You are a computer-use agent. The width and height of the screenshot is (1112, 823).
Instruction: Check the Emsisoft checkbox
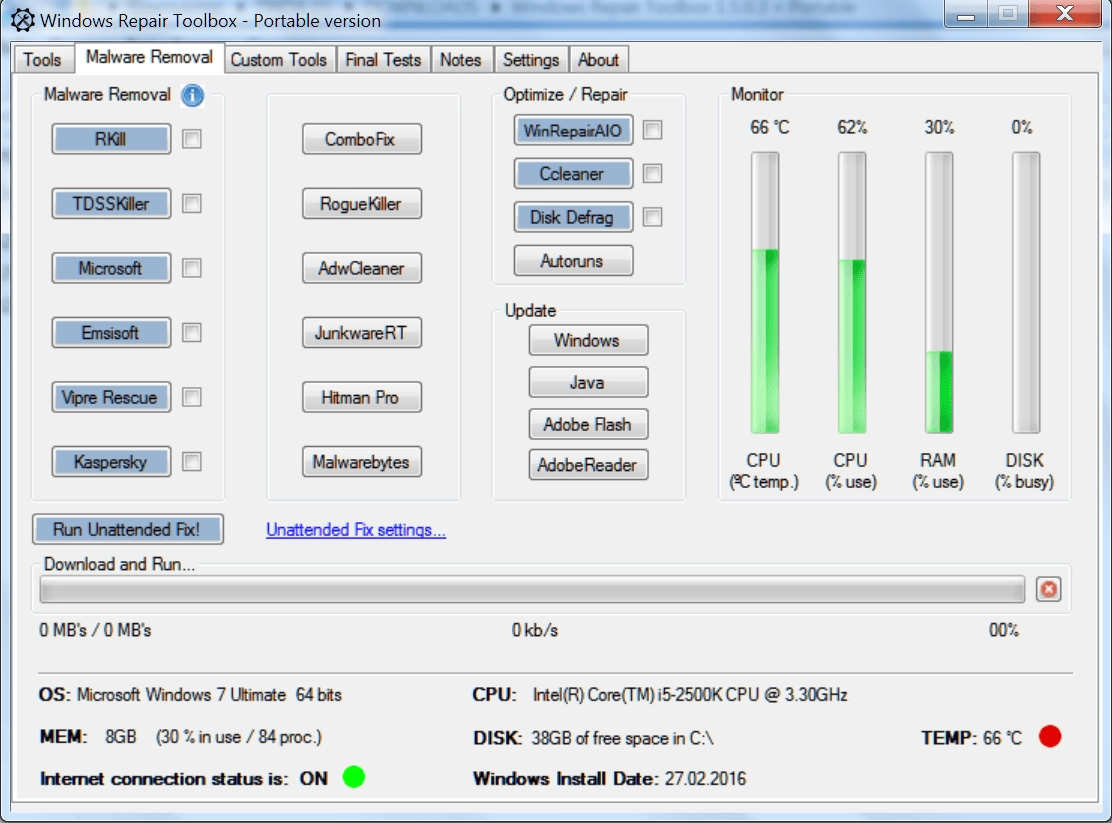pyautogui.click(x=191, y=333)
